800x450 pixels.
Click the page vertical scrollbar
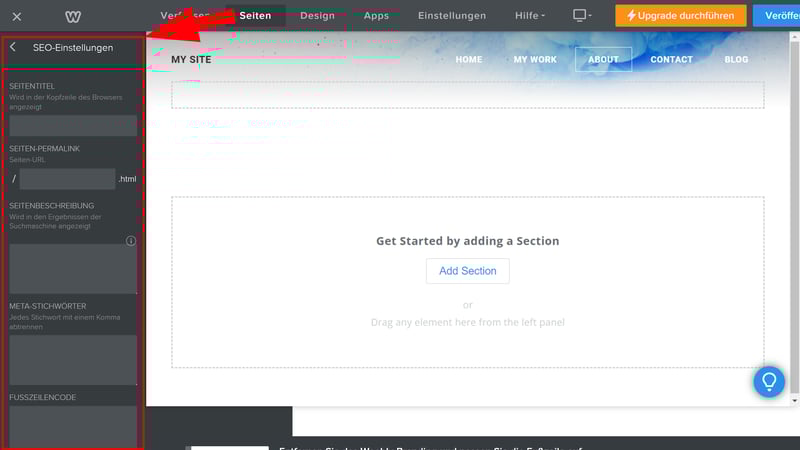tap(794, 217)
